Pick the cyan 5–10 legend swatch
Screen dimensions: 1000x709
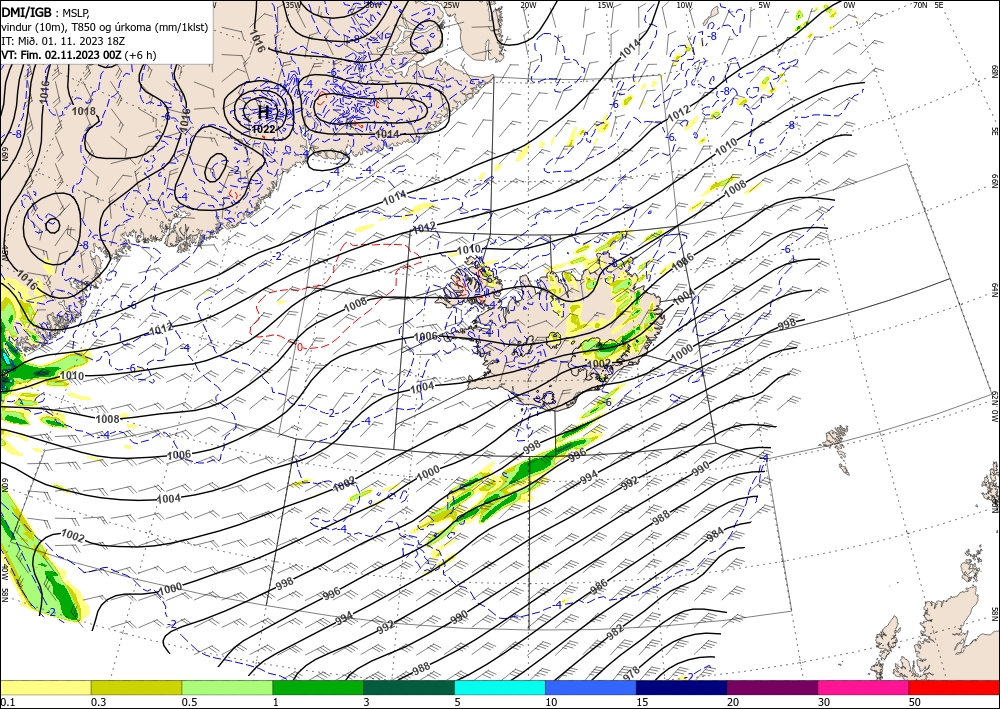(x=500, y=687)
